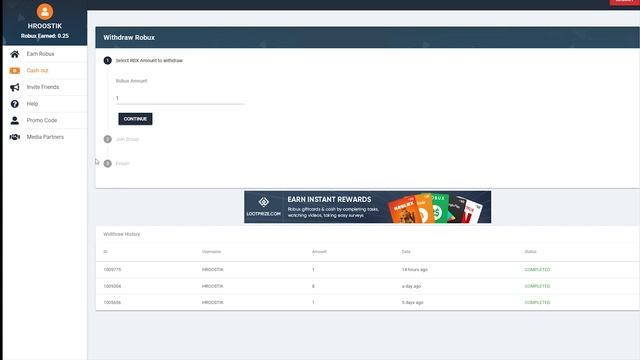Click the CONTINUE button
This screenshot has width=640, height=360.
[x=135, y=119]
